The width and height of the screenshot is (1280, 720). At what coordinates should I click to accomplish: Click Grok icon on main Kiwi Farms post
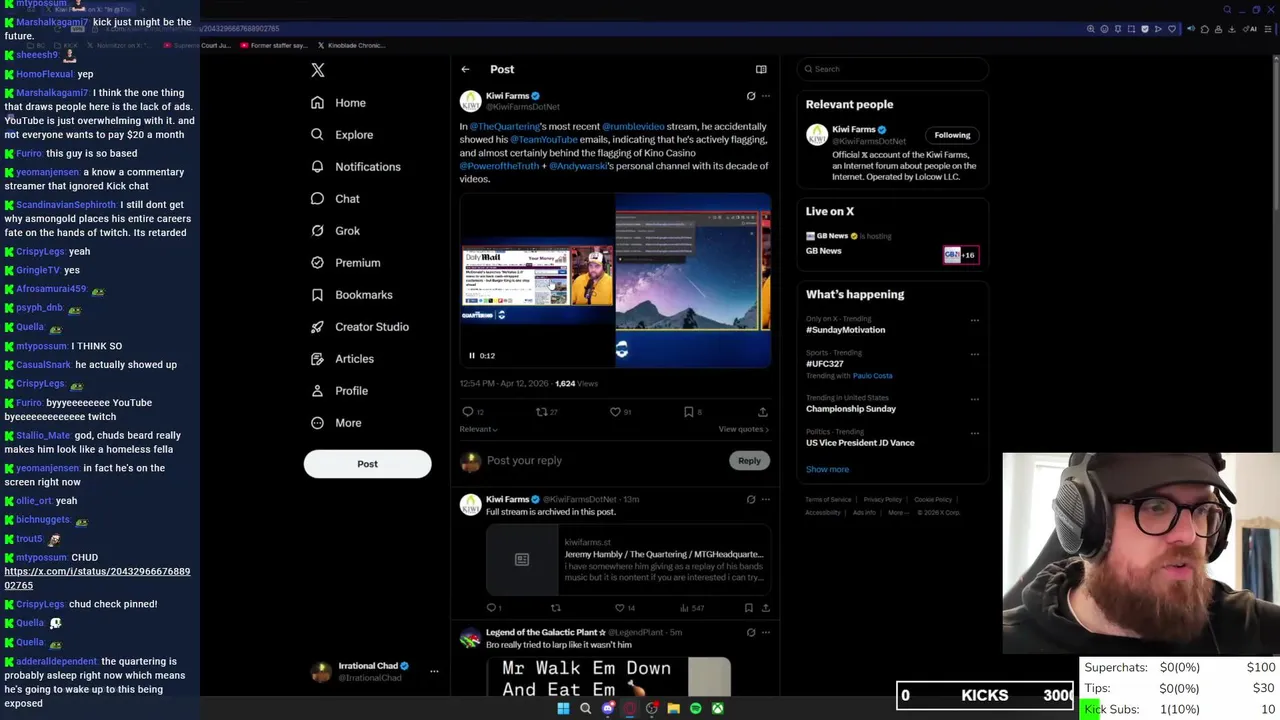(x=751, y=96)
